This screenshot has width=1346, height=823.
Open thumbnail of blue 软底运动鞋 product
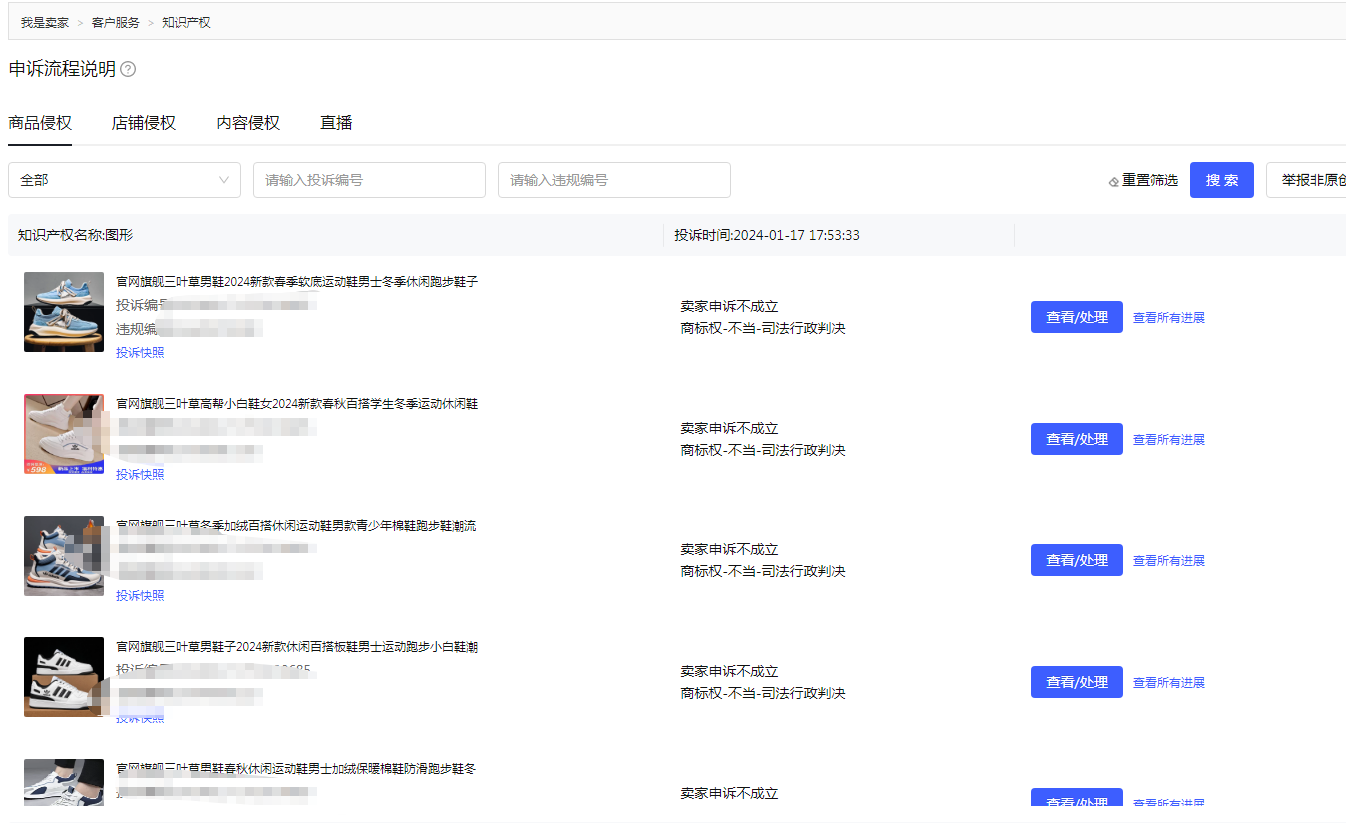point(64,312)
